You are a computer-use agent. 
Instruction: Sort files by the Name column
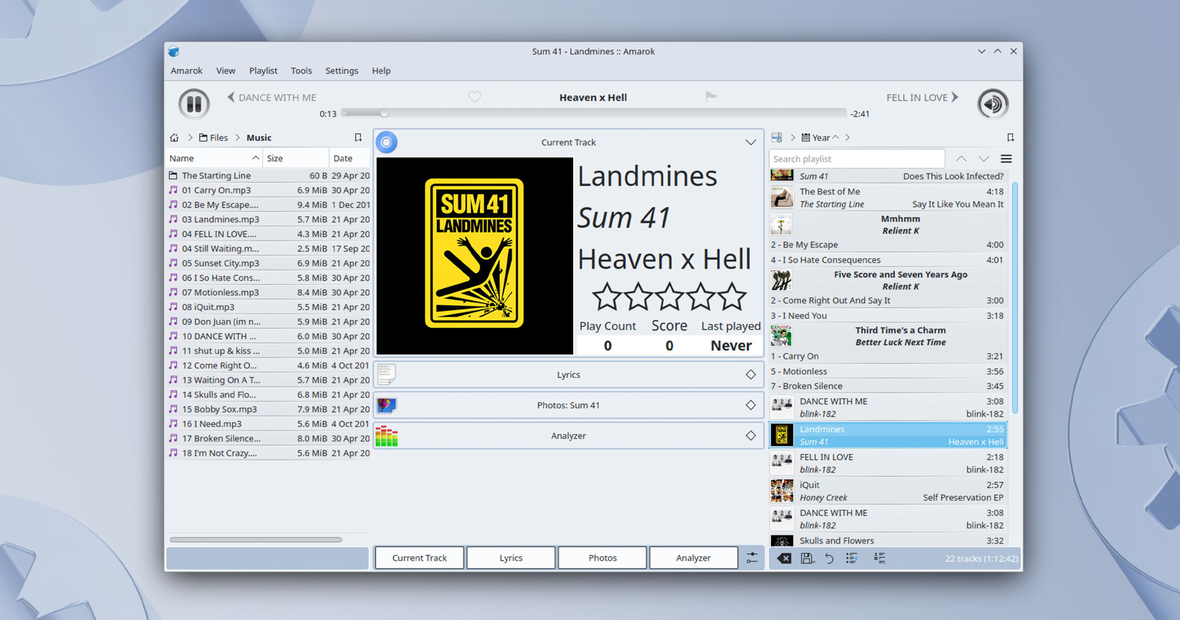[214, 158]
